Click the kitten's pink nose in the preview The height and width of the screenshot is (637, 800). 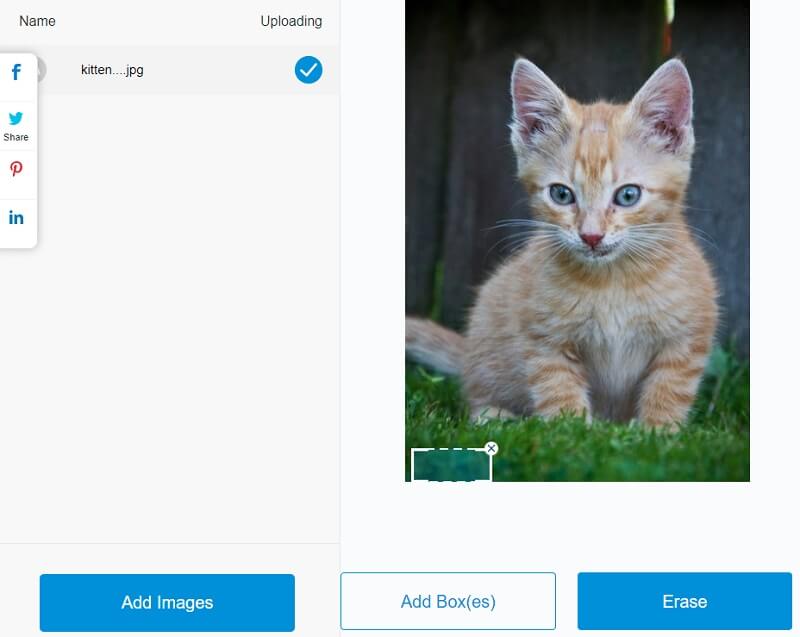(x=592, y=240)
